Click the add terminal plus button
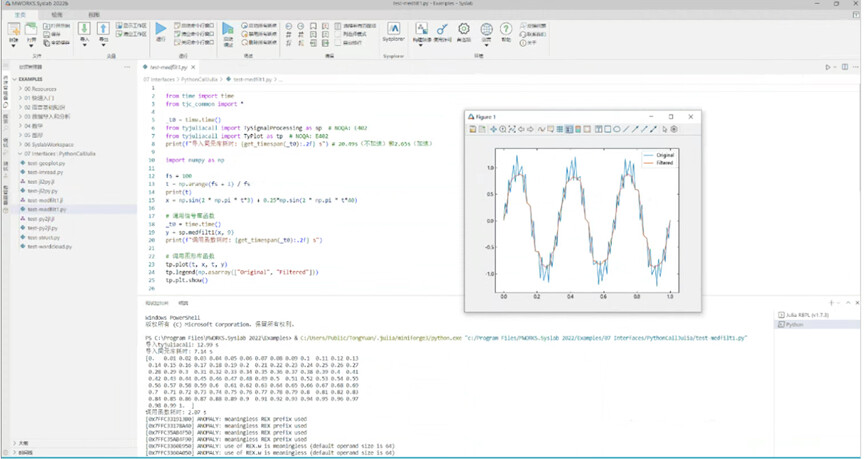The width and height of the screenshot is (864, 459). (831, 303)
